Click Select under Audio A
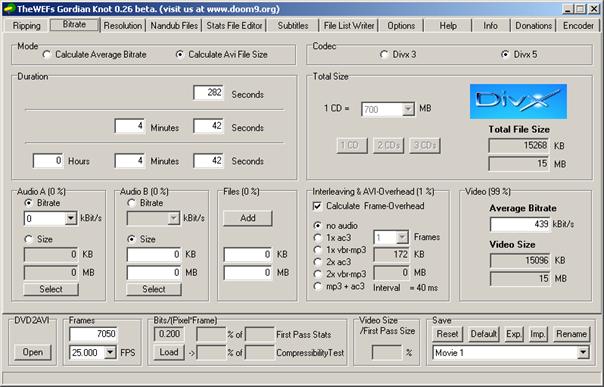 (51, 290)
